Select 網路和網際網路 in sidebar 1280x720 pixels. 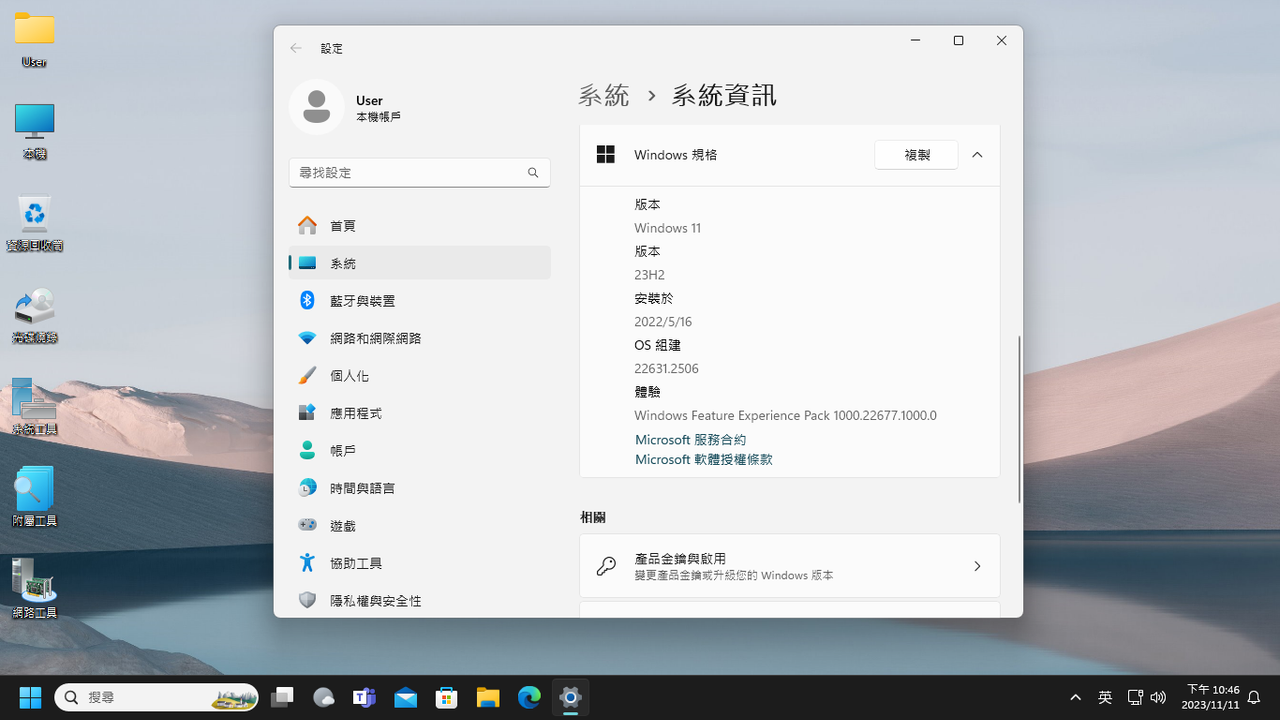click(x=420, y=338)
